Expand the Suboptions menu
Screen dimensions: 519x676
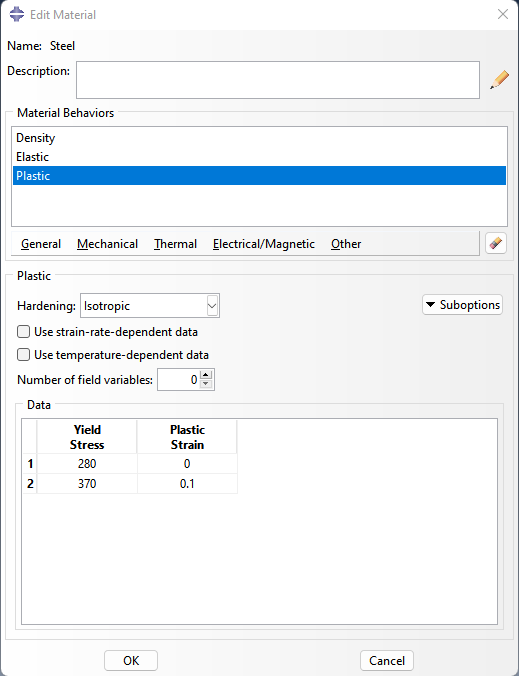[462, 305]
